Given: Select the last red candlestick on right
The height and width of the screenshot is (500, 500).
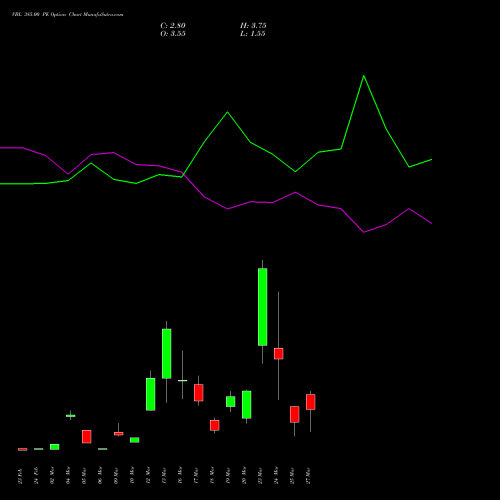Looking at the screenshot, I should click(x=311, y=402).
